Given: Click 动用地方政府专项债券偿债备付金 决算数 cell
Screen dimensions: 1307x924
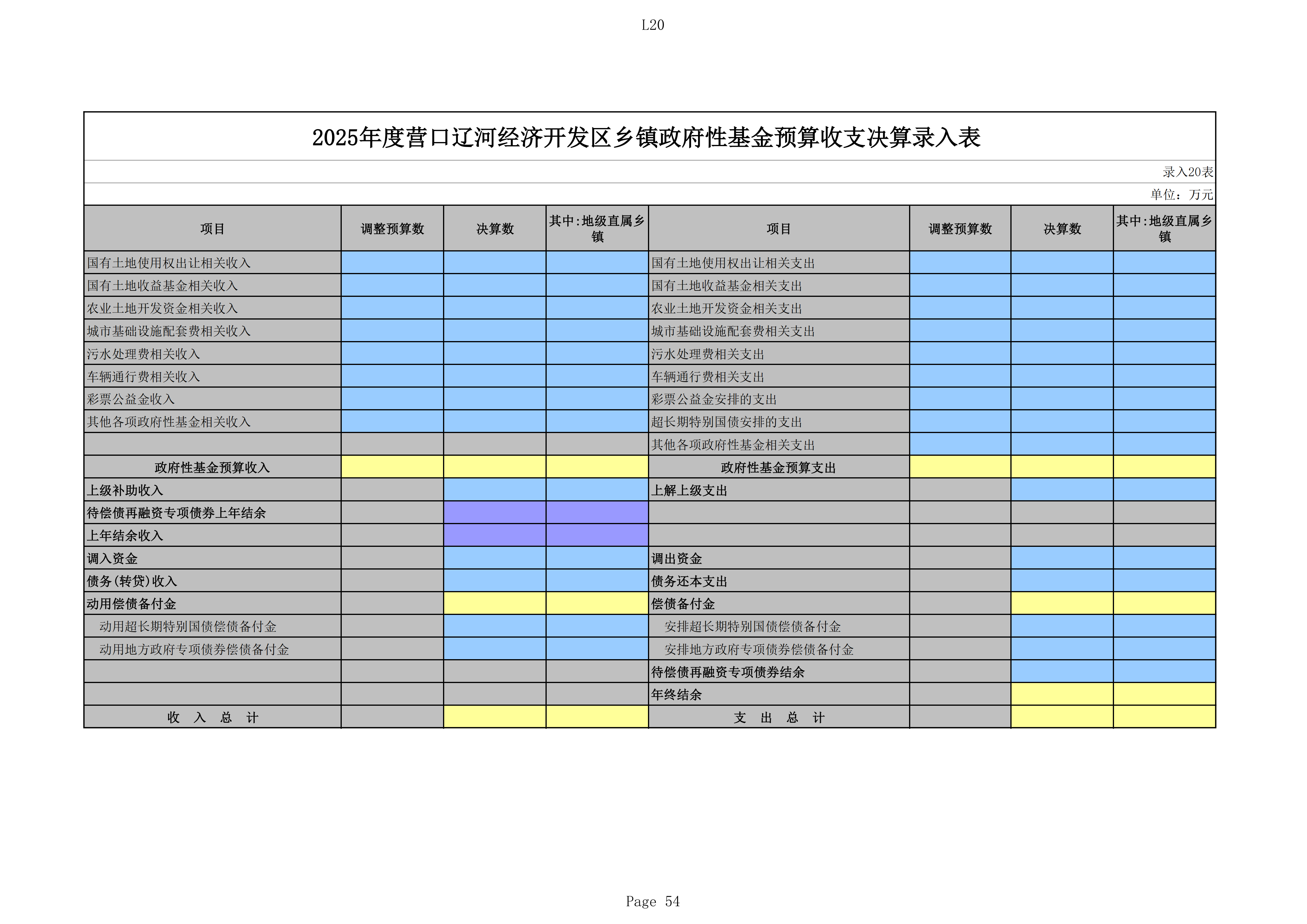Looking at the screenshot, I should pyautogui.click(x=495, y=649).
